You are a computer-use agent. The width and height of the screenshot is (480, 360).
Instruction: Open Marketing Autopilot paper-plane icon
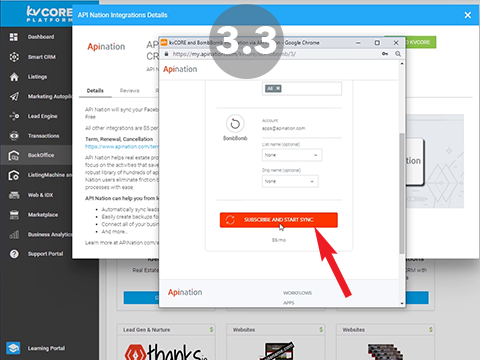(x=14, y=97)
